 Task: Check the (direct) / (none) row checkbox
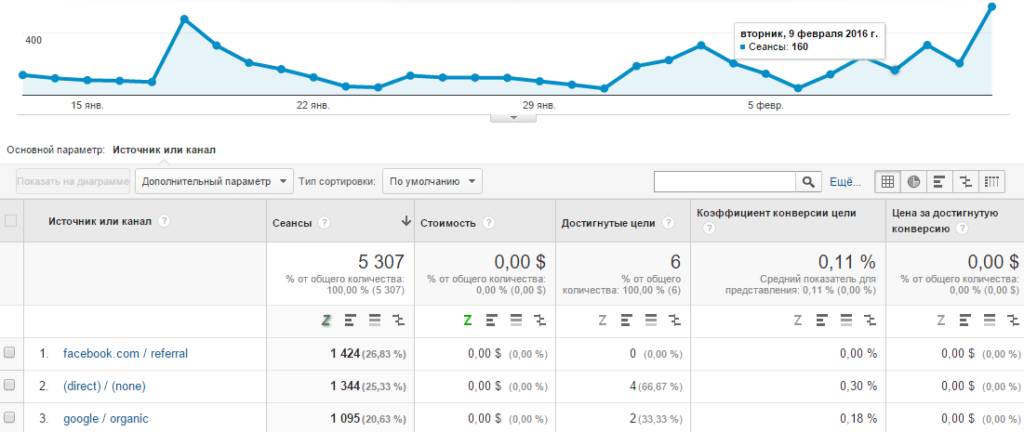tap(10, 385)
